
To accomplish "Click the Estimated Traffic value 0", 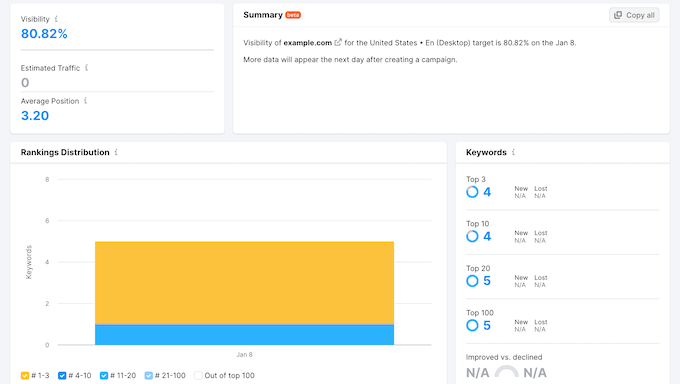I will click(x=25, y=83).
